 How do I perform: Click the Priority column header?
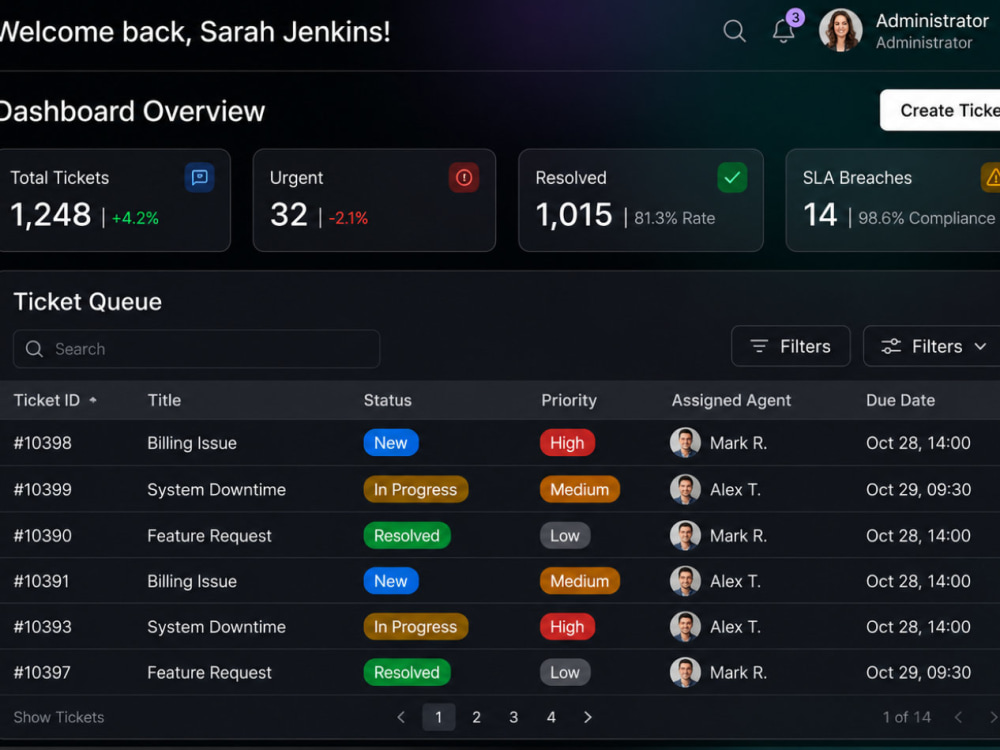pyautogui.click(x=569, y=400)
